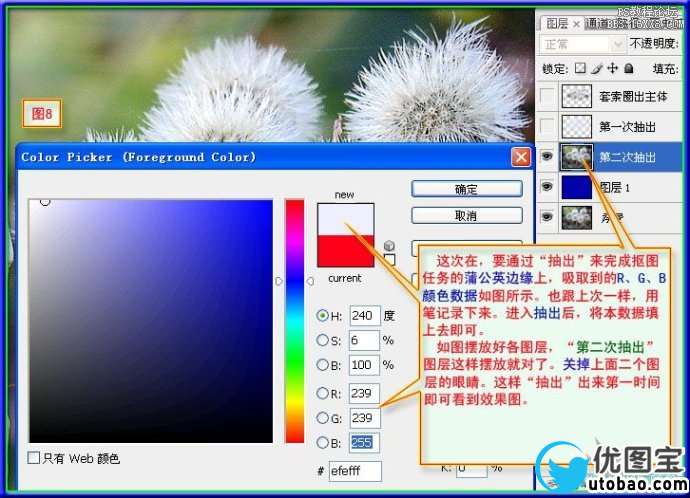Click the red current color swatch
The height and width of the screenshot is (498, 690).
[x=345, y=251]
